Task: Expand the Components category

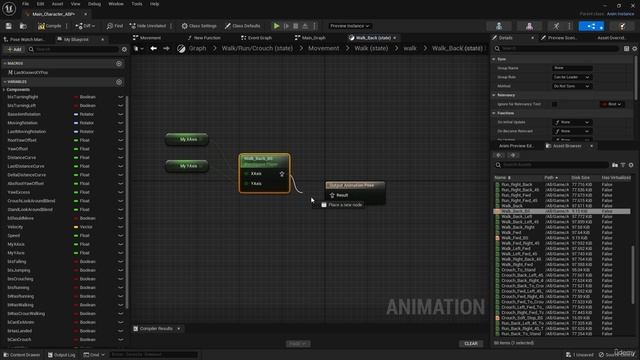Action: pos(4,90)
